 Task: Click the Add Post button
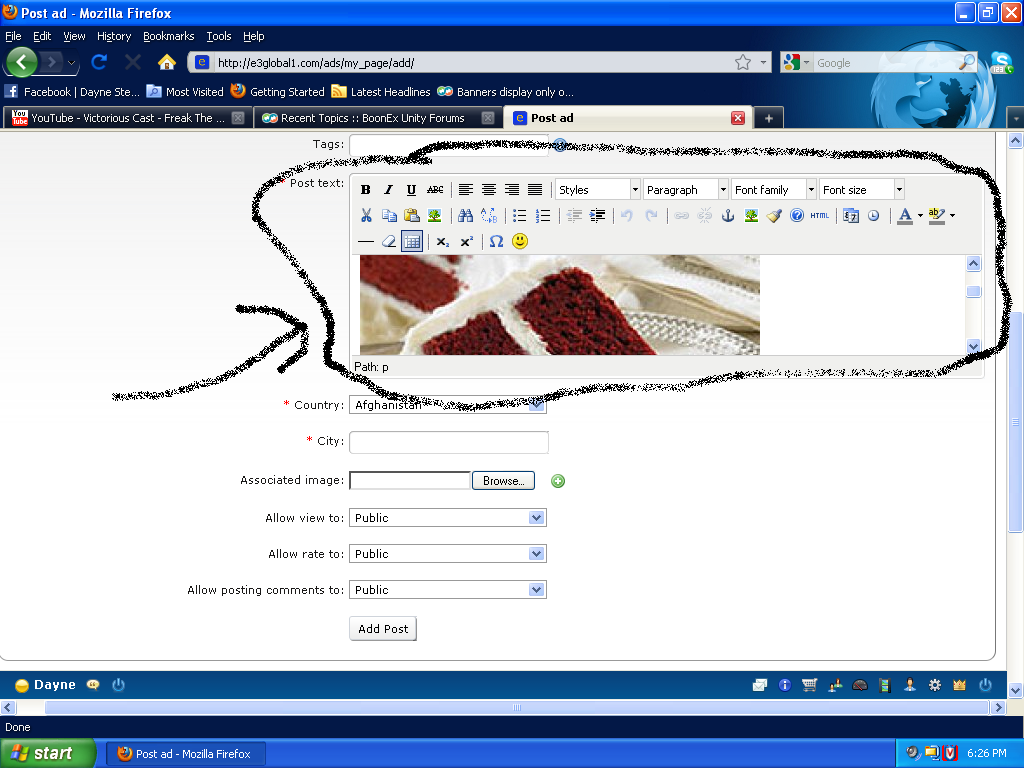[x=383, y=629]
